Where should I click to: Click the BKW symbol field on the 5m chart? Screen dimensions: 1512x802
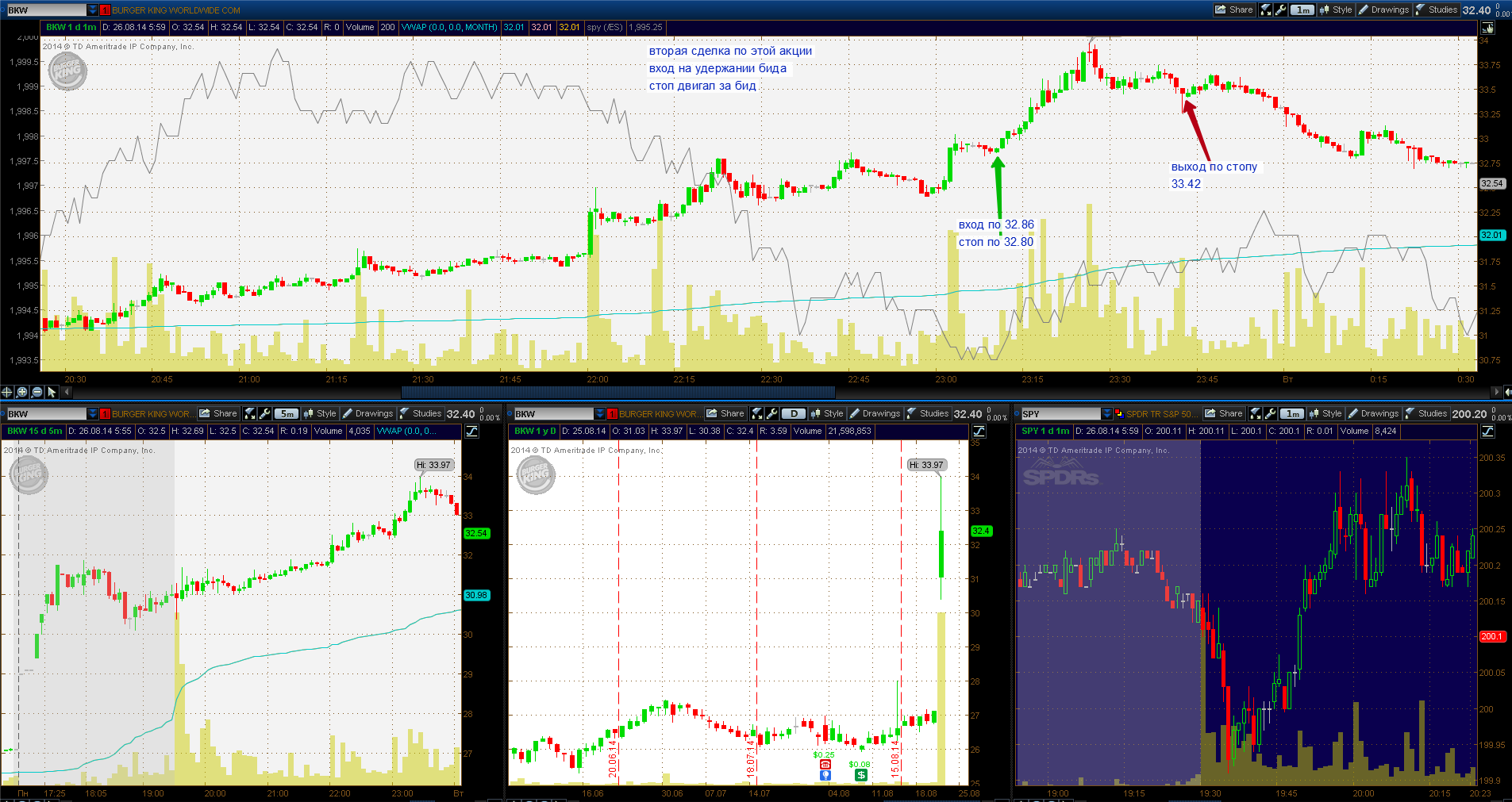tap(46, 413)
